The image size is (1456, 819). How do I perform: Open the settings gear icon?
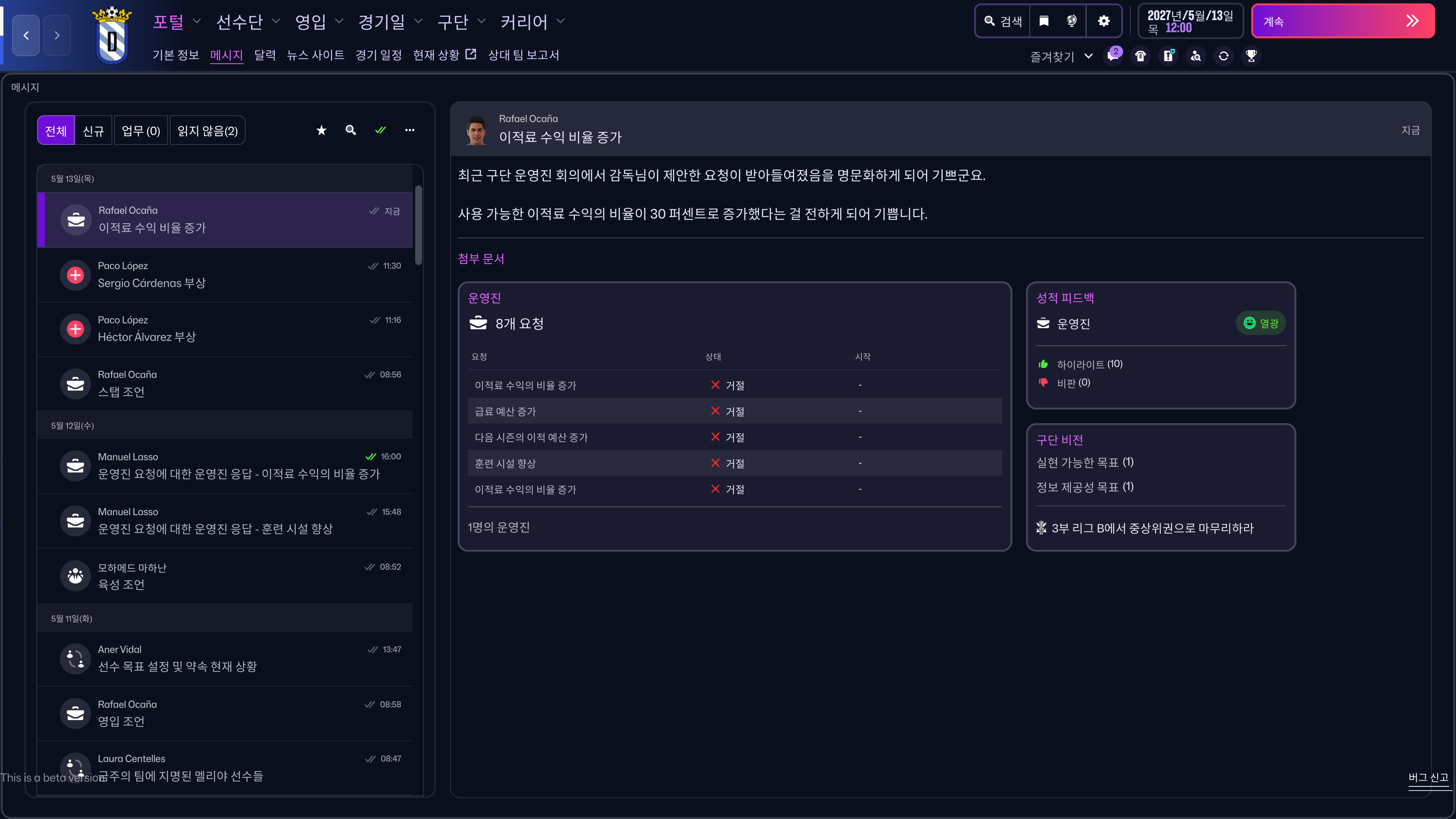(1103, 22)
